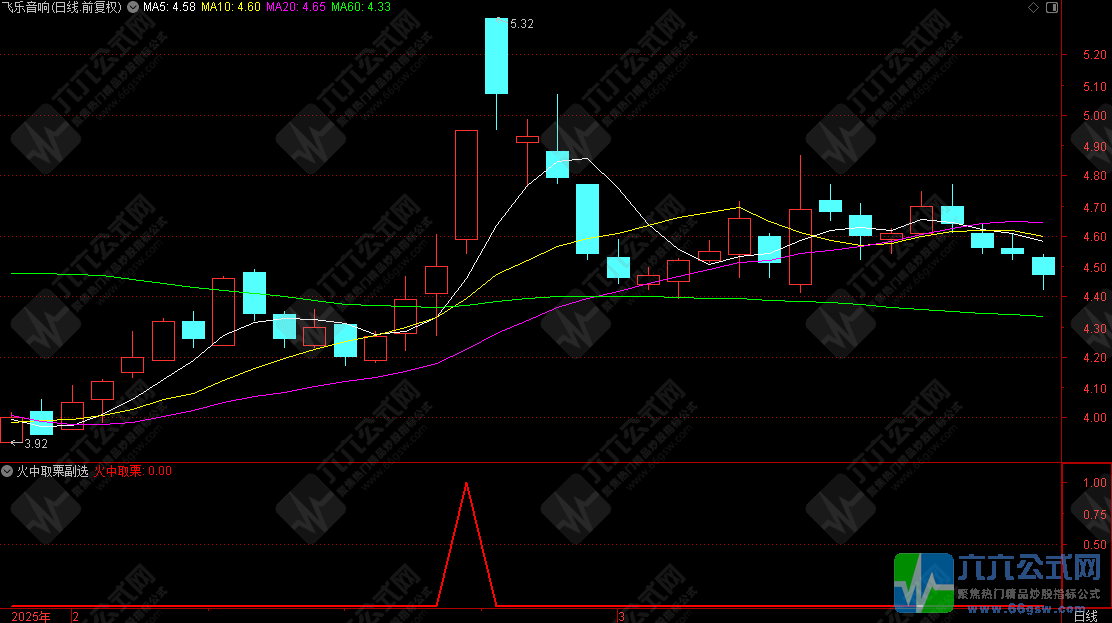
Task: Click the 飞乐音响 stock title label
Action: coord(62,7)
